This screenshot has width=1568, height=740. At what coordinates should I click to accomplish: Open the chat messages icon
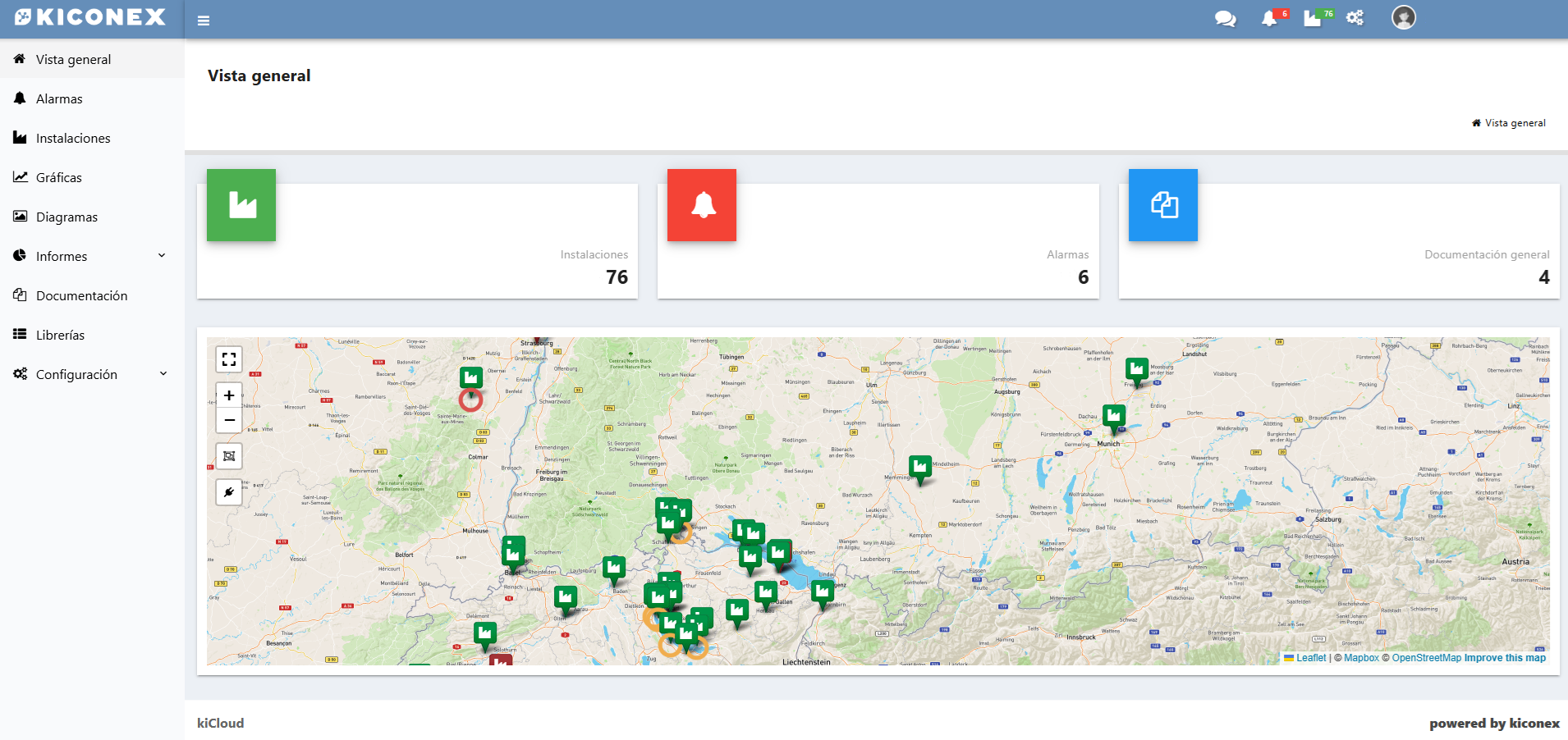tap(1225, 19)
